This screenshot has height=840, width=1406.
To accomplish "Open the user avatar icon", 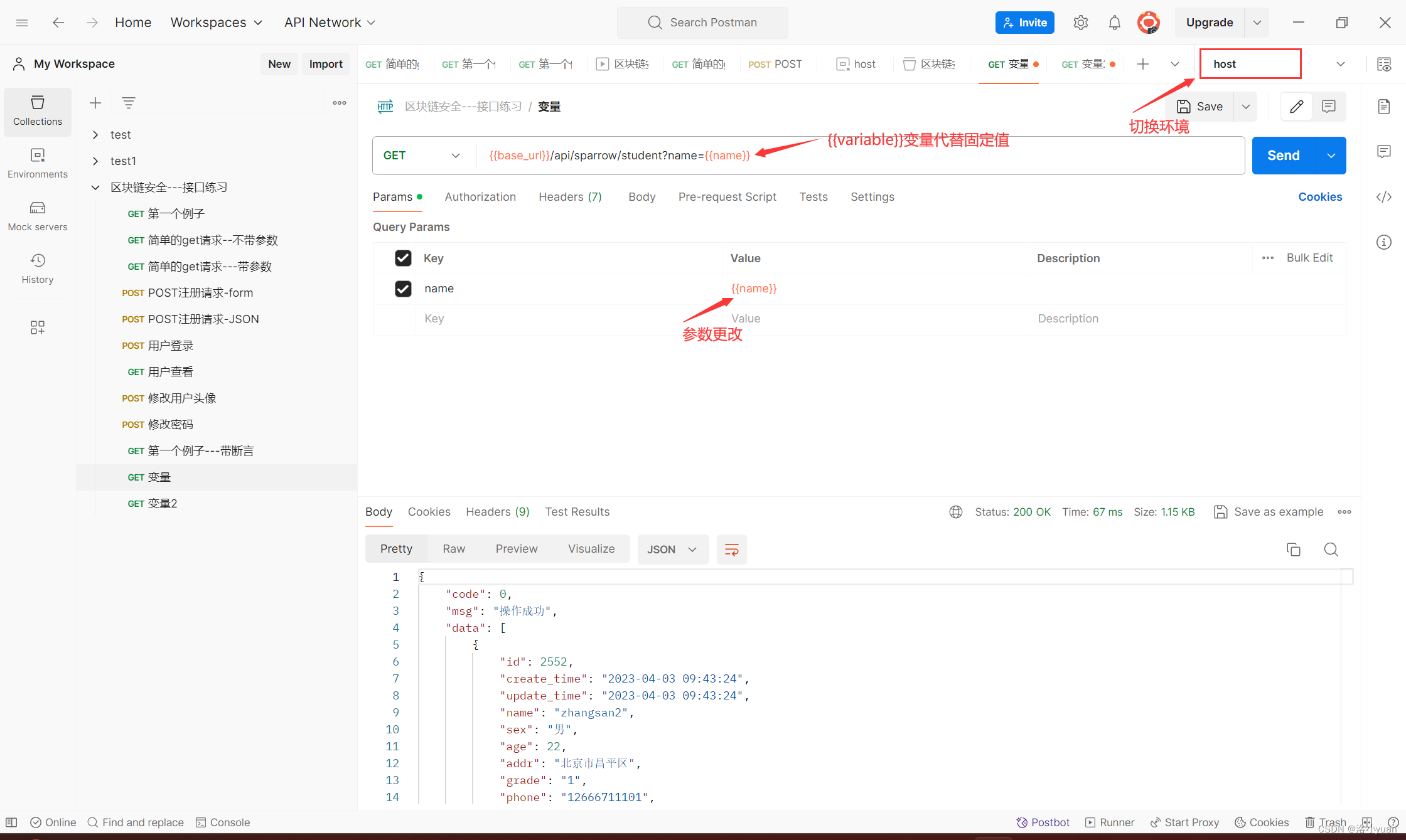I will (x=1149, y=23).
